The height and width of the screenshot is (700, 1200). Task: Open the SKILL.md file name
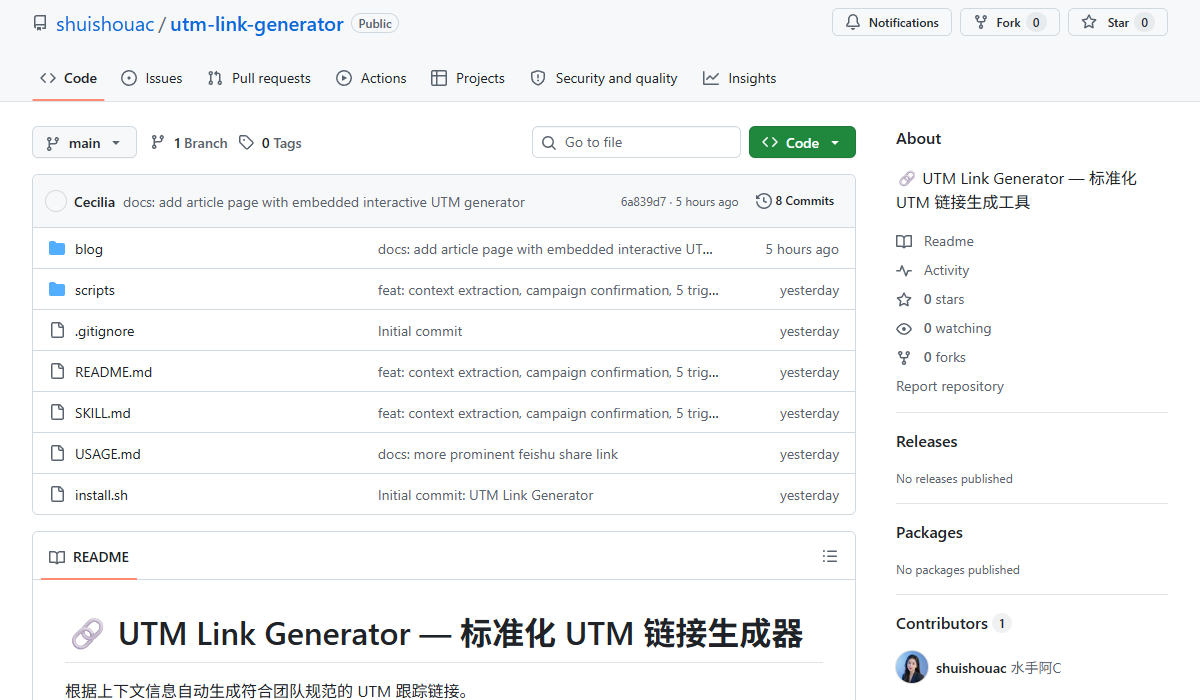pos(103,413)
